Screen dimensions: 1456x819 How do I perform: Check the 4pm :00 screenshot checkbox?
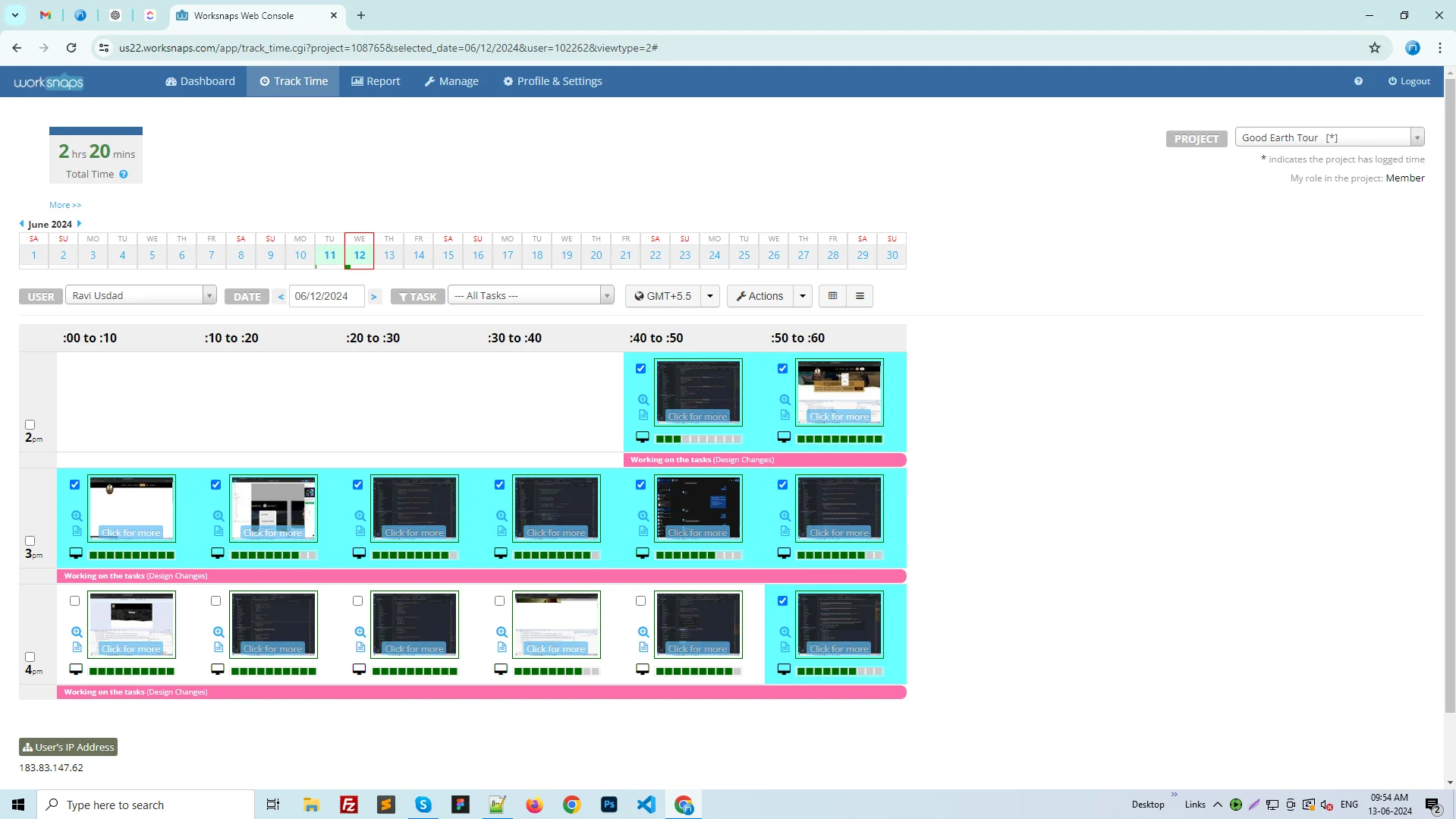pos(74,601)
